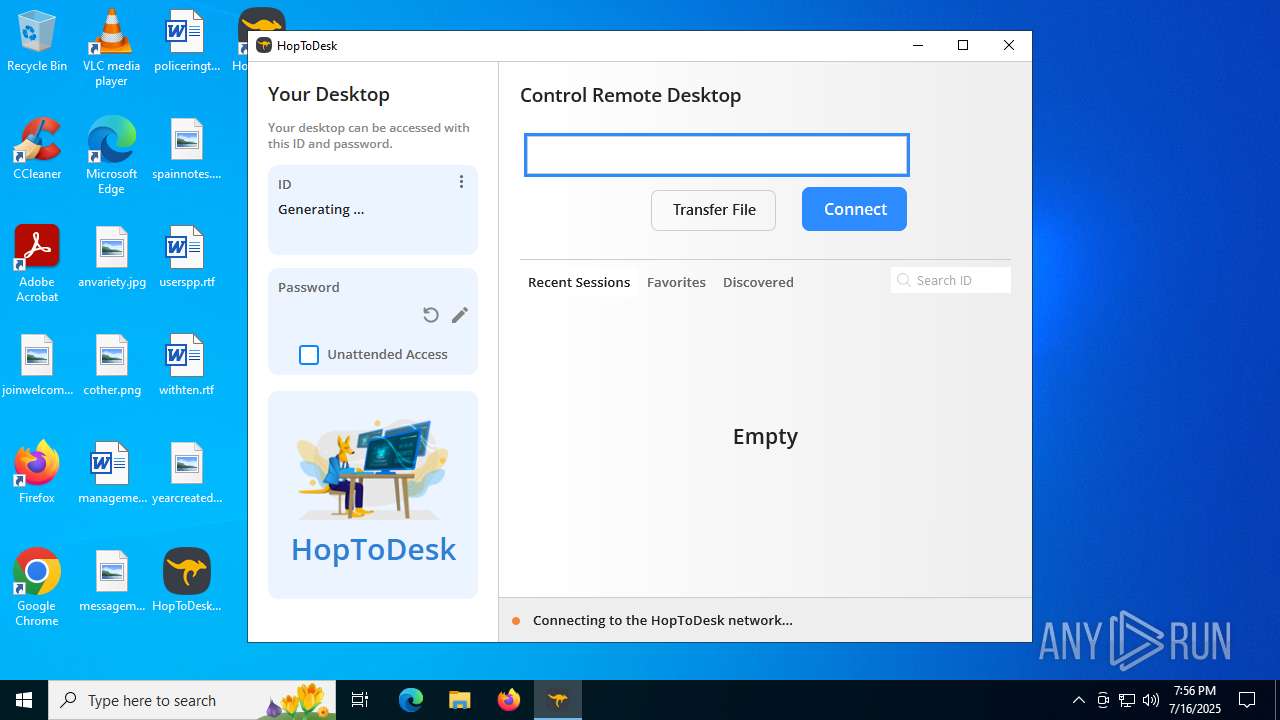Screen dimensions: 1280x720
Task: Refresh the random password
Action: [431, 315]
